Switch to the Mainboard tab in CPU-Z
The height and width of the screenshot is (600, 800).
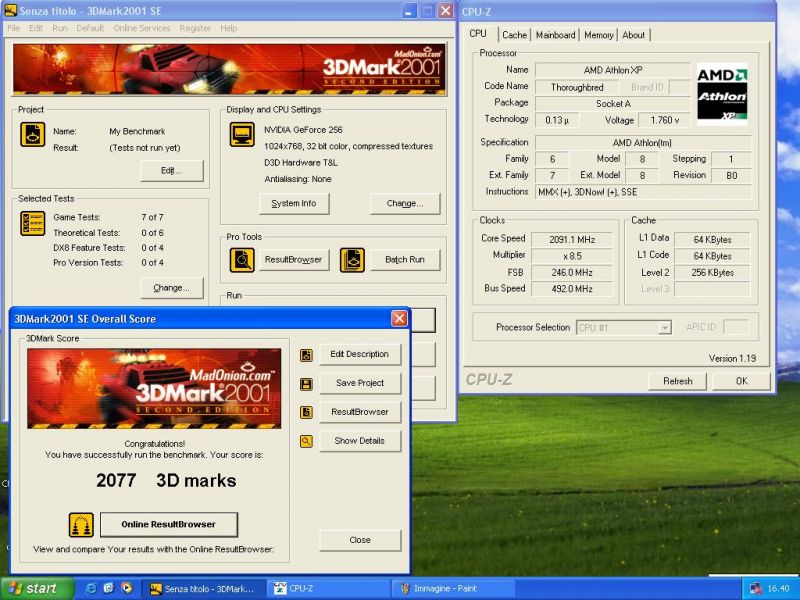point(556,35)
